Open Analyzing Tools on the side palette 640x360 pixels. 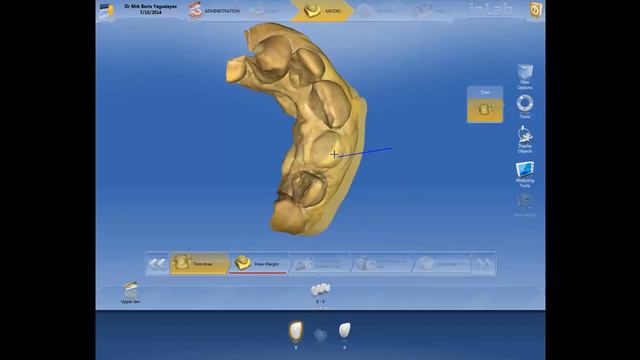tap(524, 174)
